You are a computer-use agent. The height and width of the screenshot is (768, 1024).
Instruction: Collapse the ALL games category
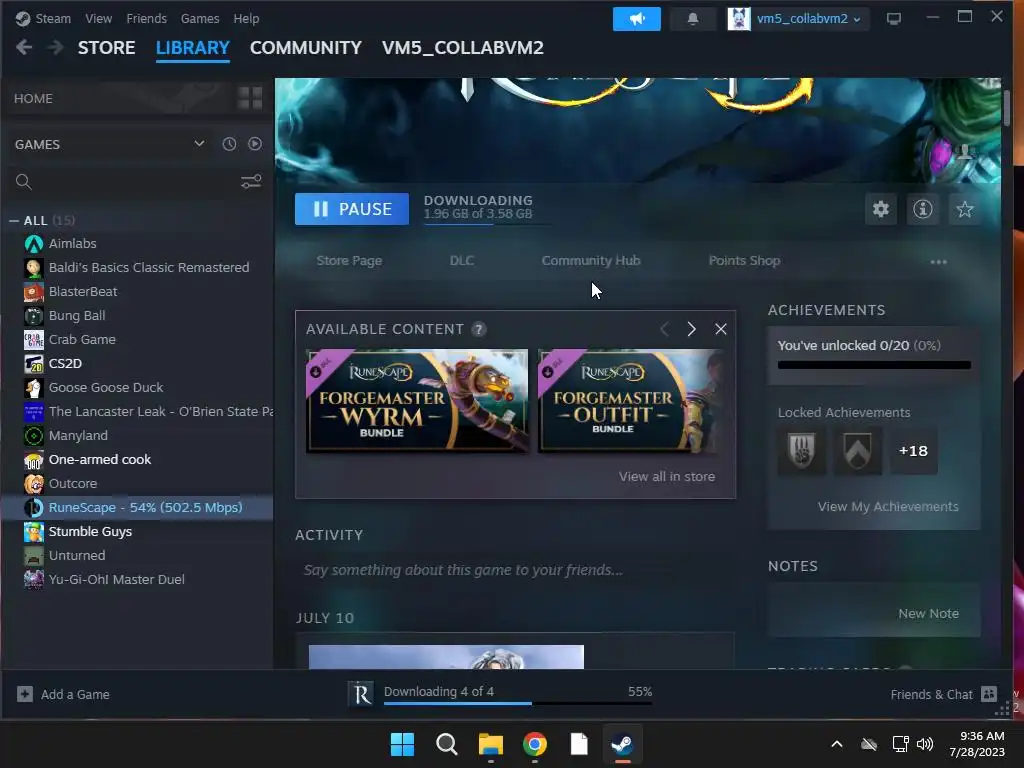(x=14, y=221)
